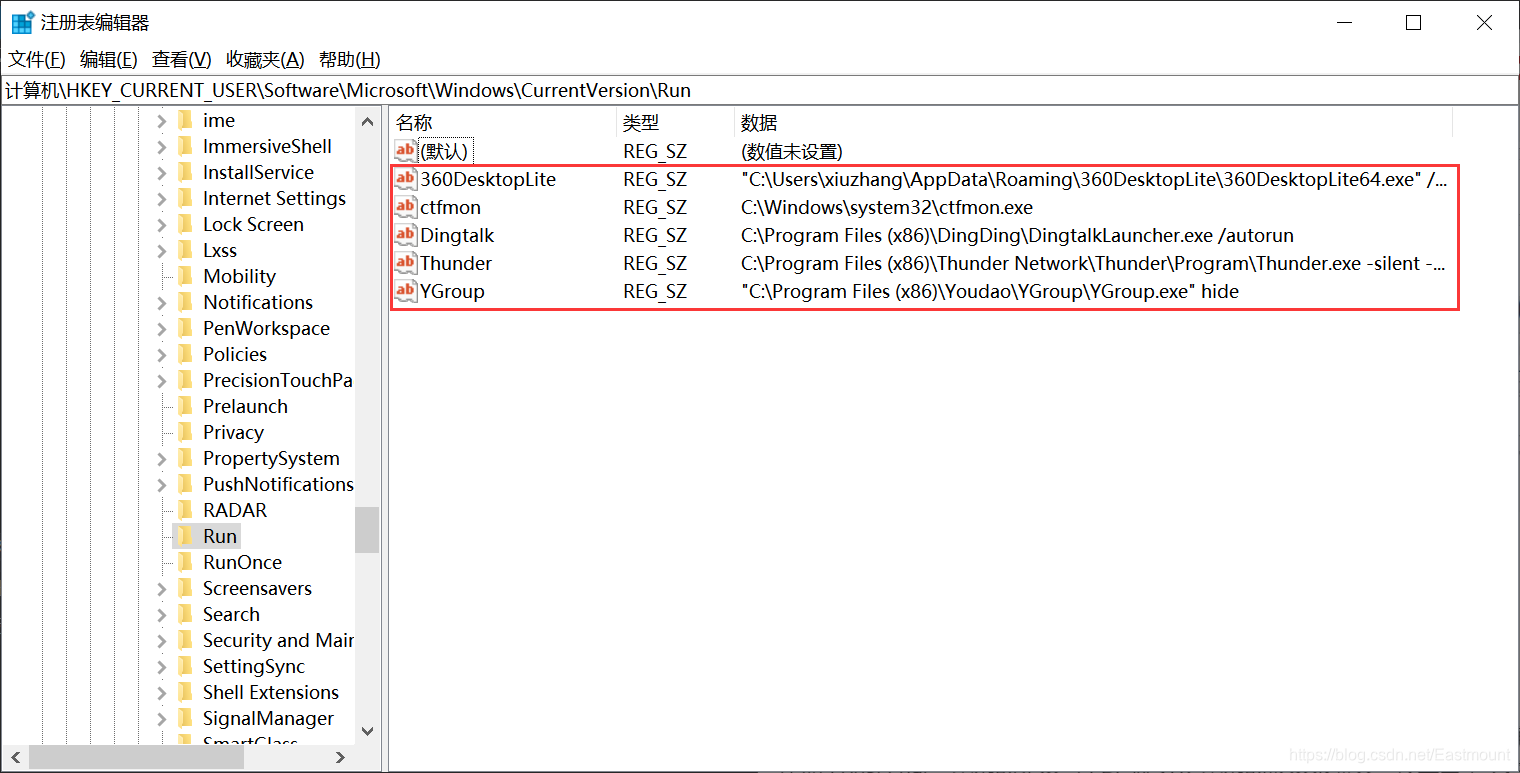Click the folder icon next to Mobility

[x=185, y=277]
